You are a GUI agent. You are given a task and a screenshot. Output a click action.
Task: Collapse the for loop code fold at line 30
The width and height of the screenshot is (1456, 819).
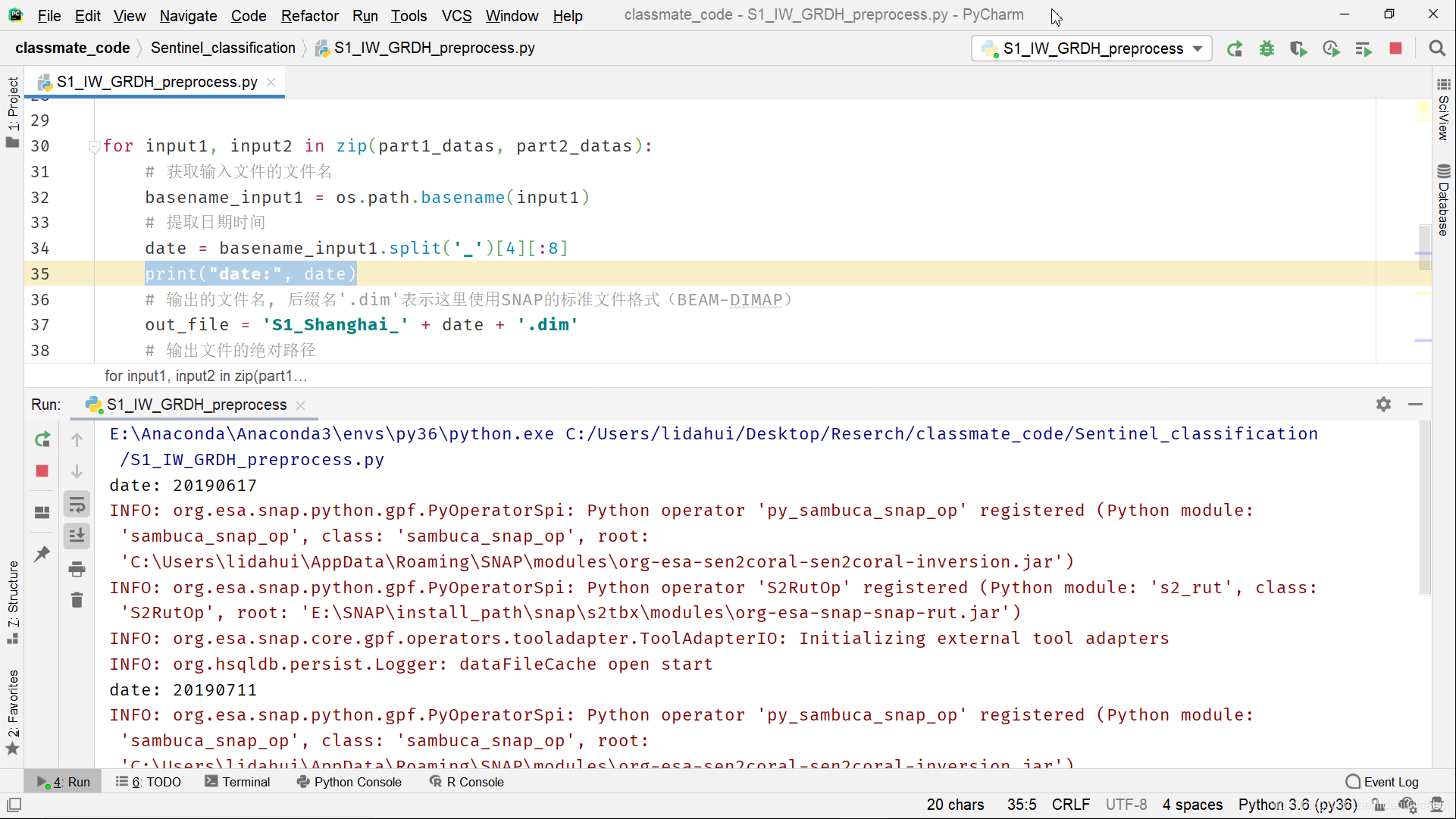coord(94,146)
